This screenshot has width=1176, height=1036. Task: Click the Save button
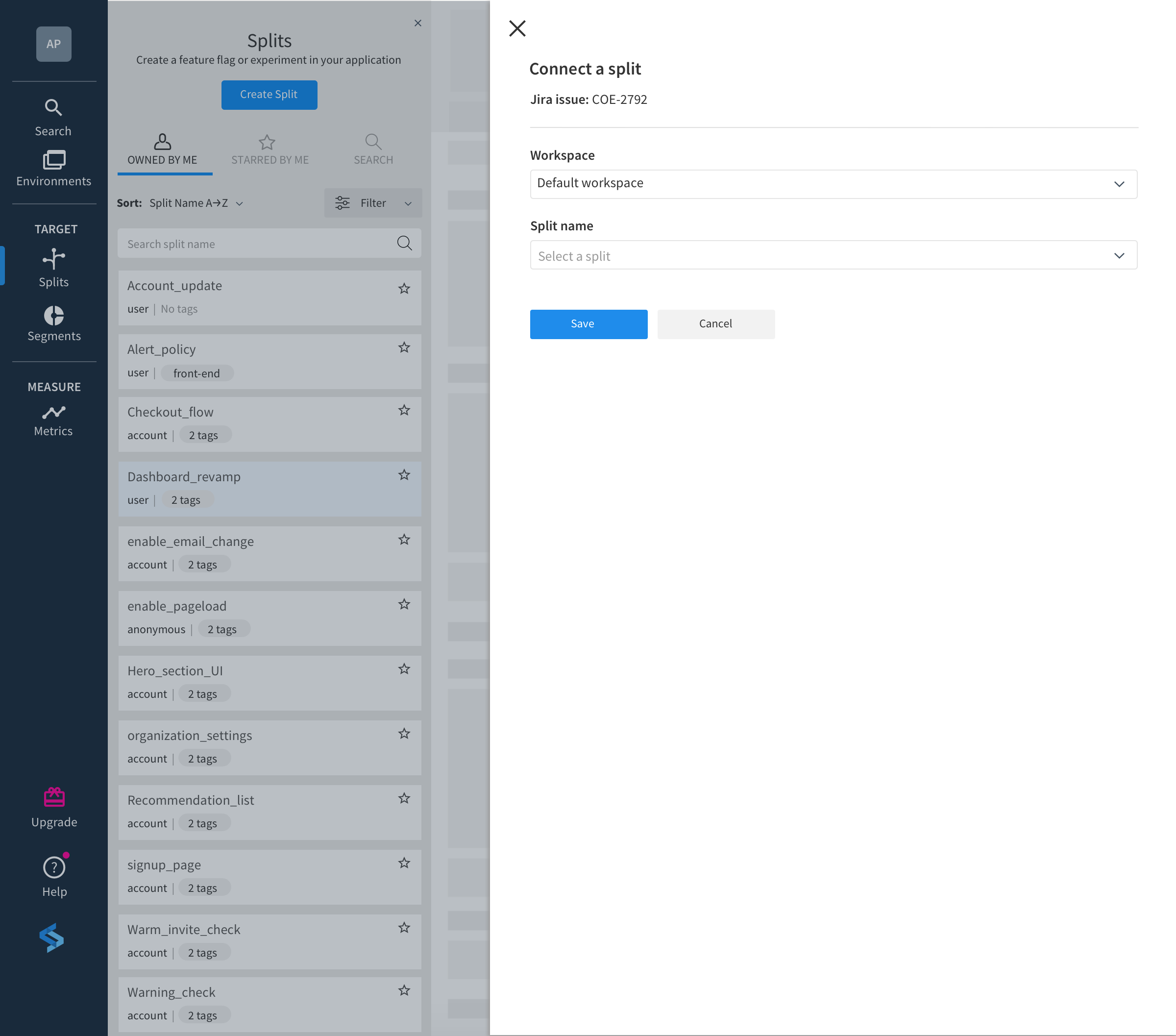click(x=582, y=323)
